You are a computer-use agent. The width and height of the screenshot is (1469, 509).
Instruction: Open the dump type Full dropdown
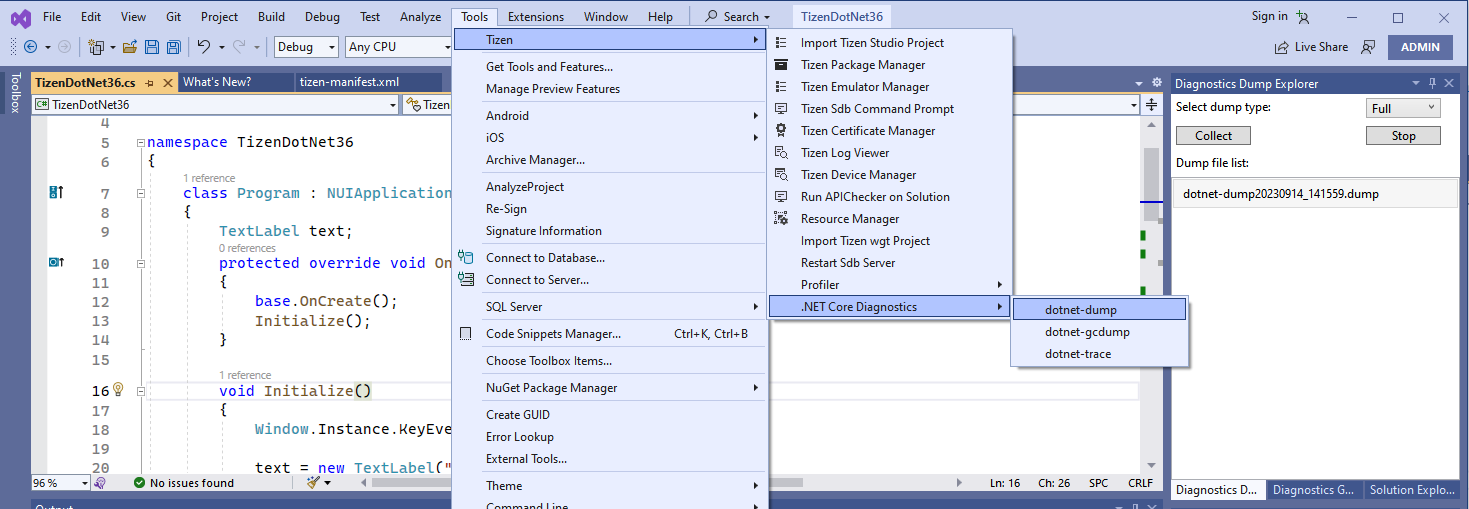pyautogui.click(x=1402, y=108)
